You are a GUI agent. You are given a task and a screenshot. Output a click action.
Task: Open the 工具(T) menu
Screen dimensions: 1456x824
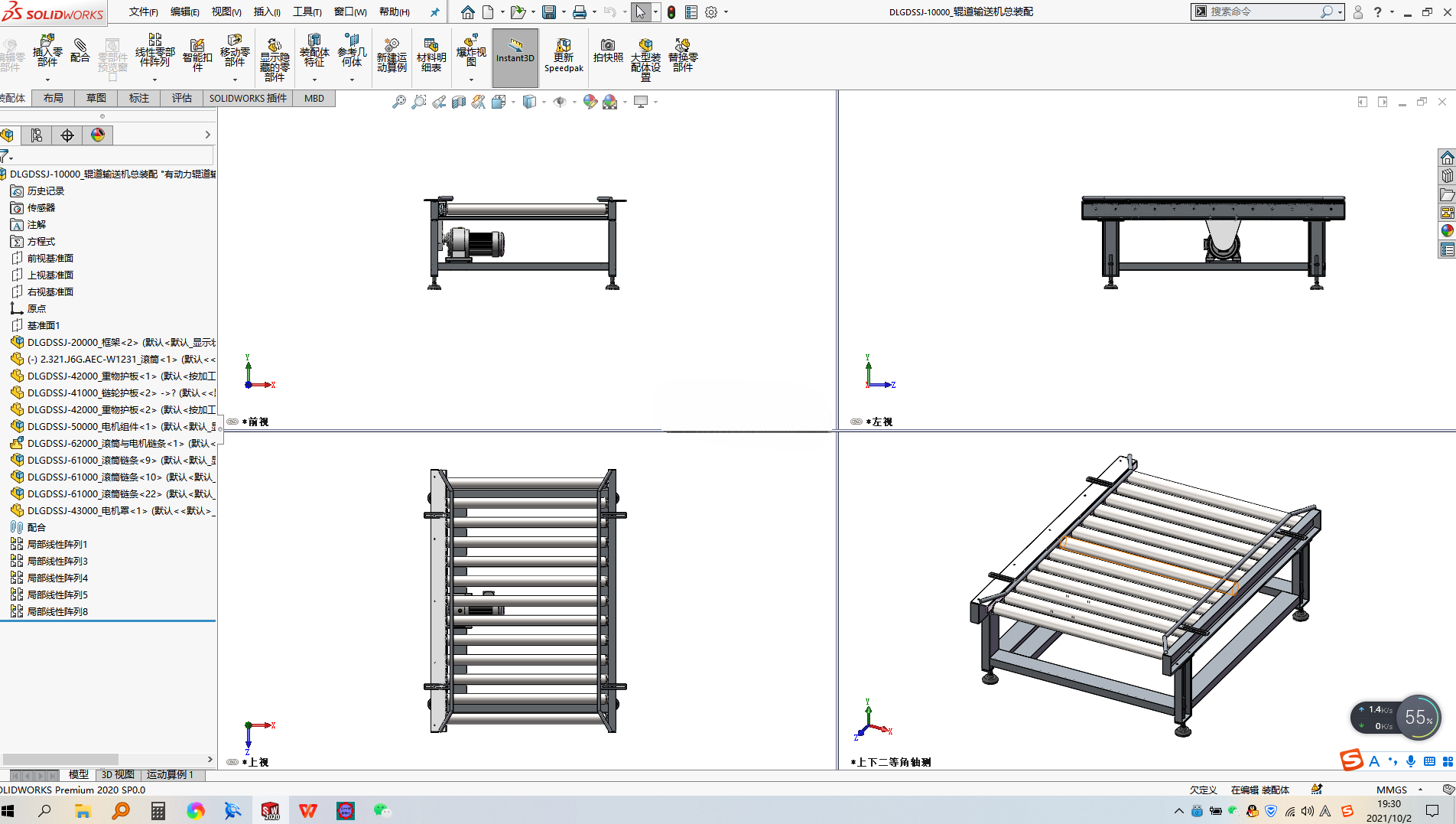point(307,12)
